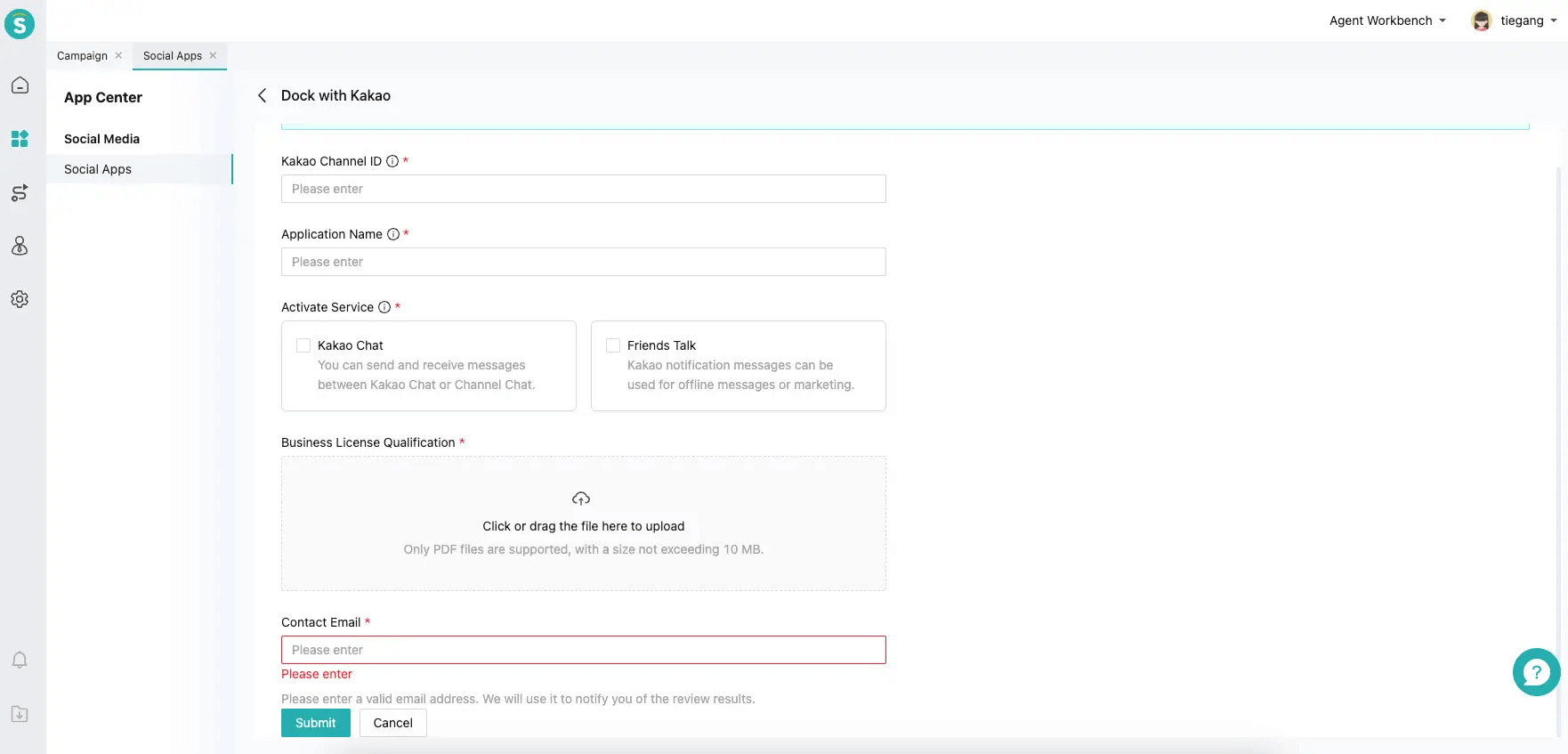Open the Agent Workbench dropdown
The image size is (1568, 754).
pos(1387,20)
